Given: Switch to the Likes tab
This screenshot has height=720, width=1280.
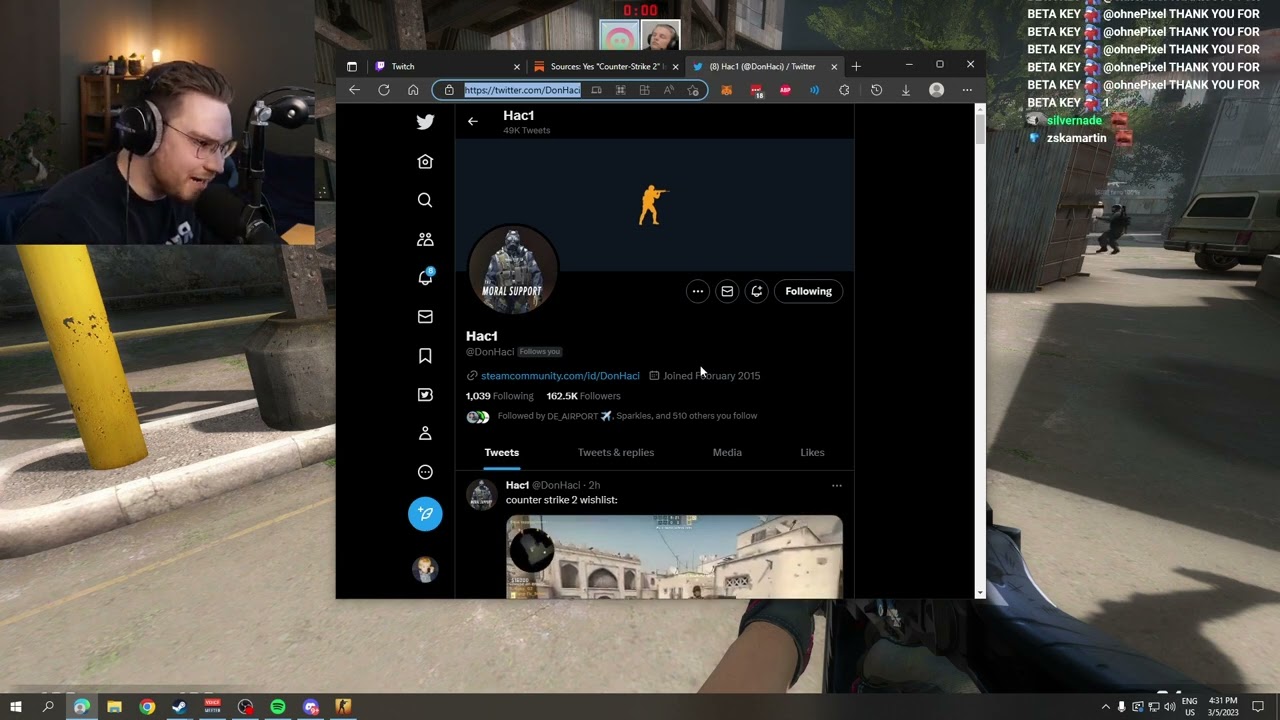Looking at the screenshot, I should (x=812, y=453).
